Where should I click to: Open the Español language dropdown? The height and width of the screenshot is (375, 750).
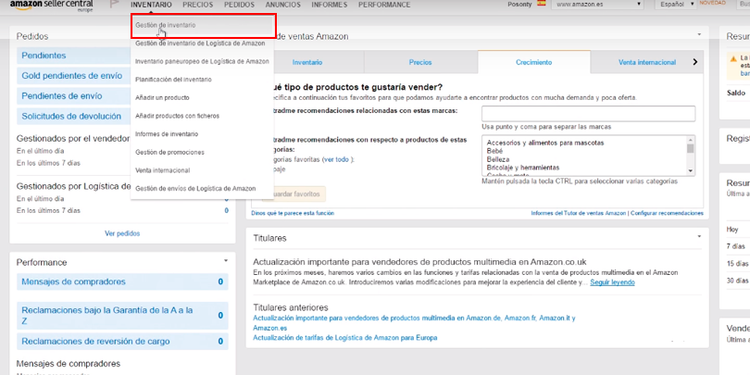675,4
